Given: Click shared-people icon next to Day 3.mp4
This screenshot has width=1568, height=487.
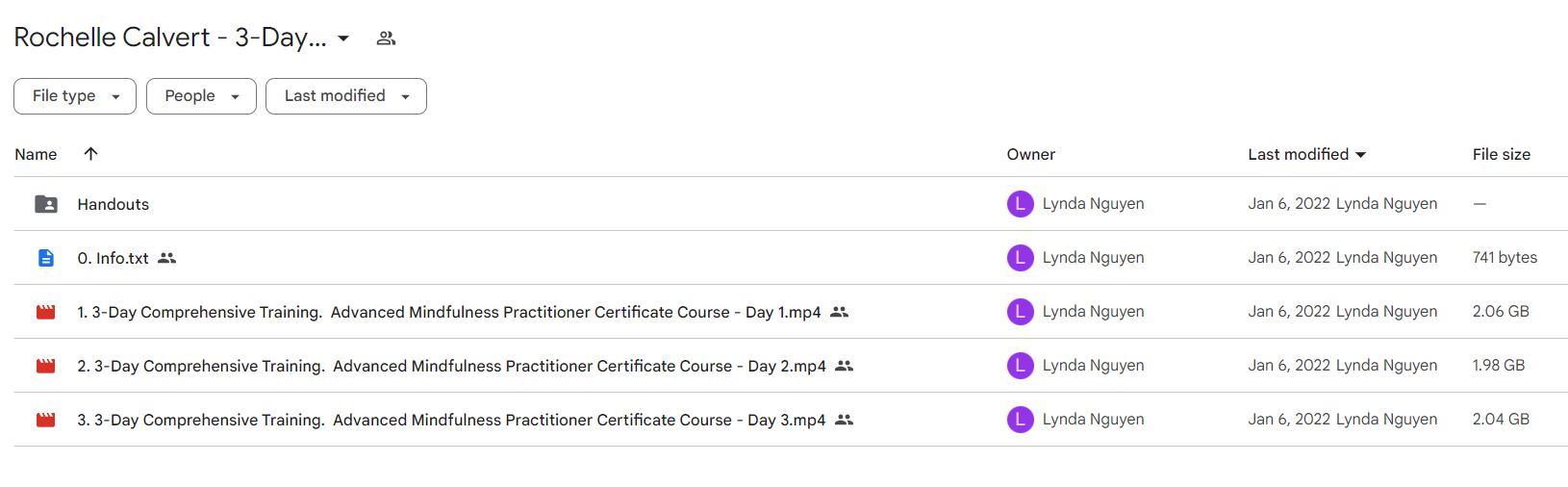Looking at the screenshot, I should click(x=844, y=420).
